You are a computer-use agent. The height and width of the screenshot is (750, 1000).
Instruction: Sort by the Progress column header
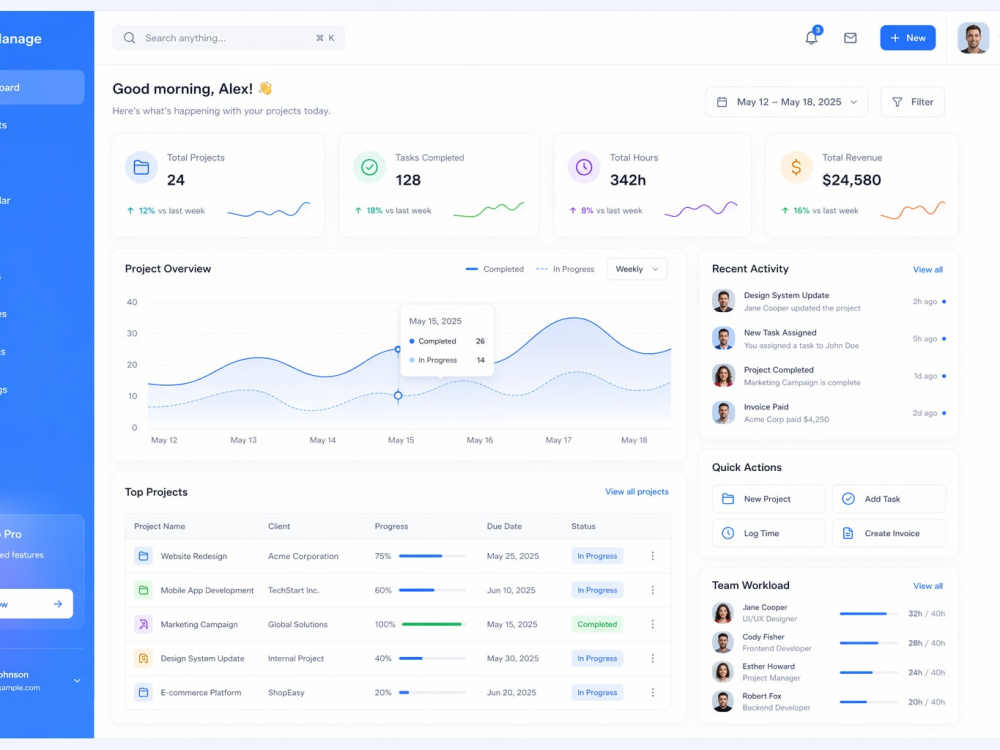pyautogui.click(x=391, y=526)
